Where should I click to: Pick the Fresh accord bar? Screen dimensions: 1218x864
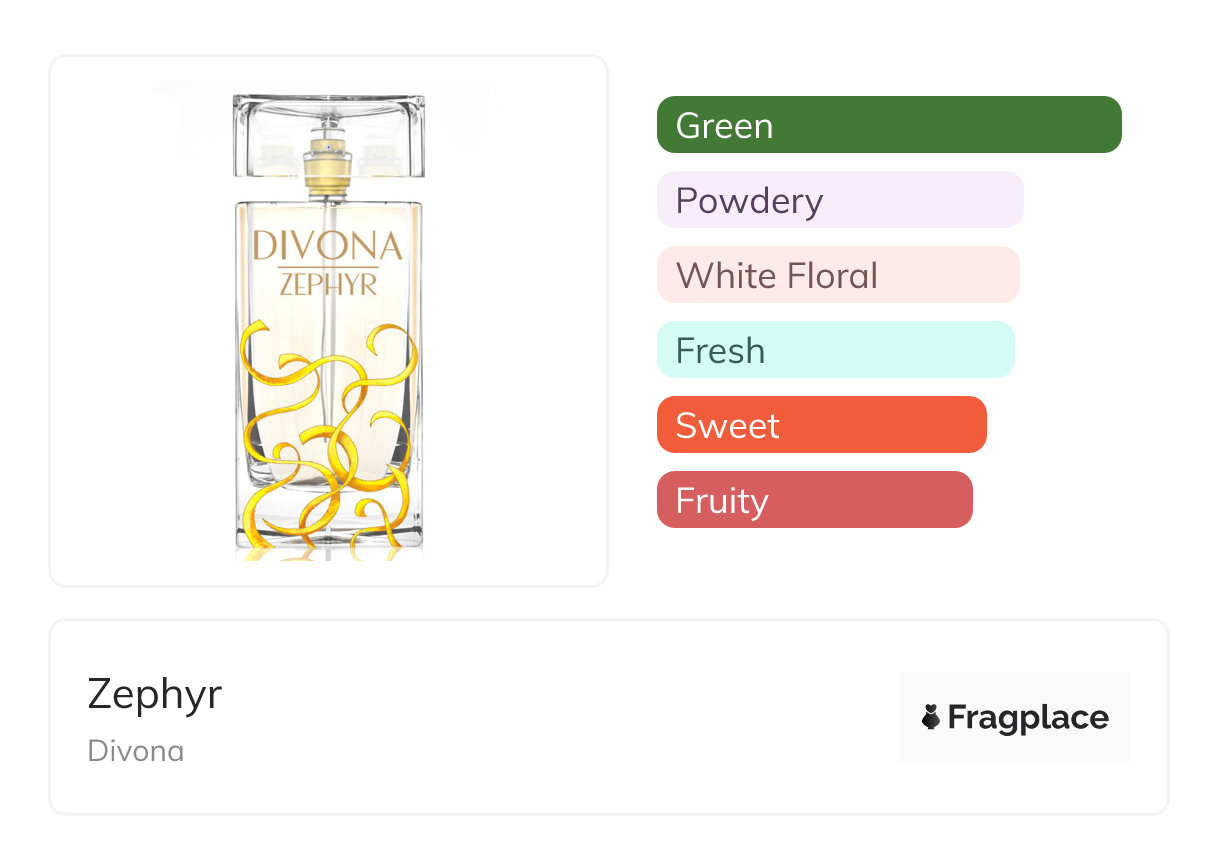click(x=835, y=350)
